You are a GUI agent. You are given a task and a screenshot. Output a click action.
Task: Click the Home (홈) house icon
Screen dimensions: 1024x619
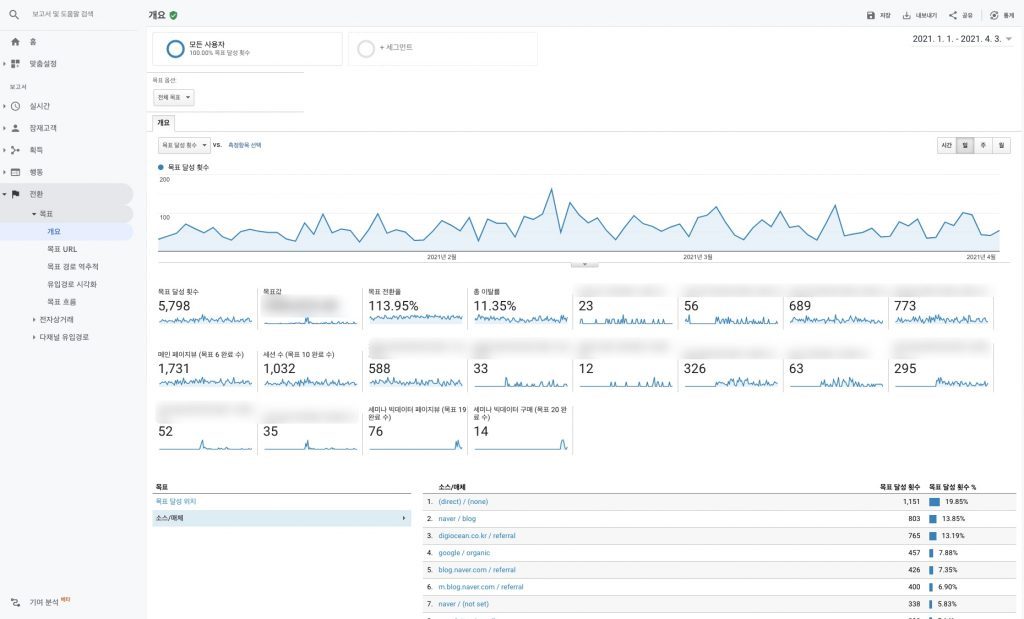(x=15, y=42)
